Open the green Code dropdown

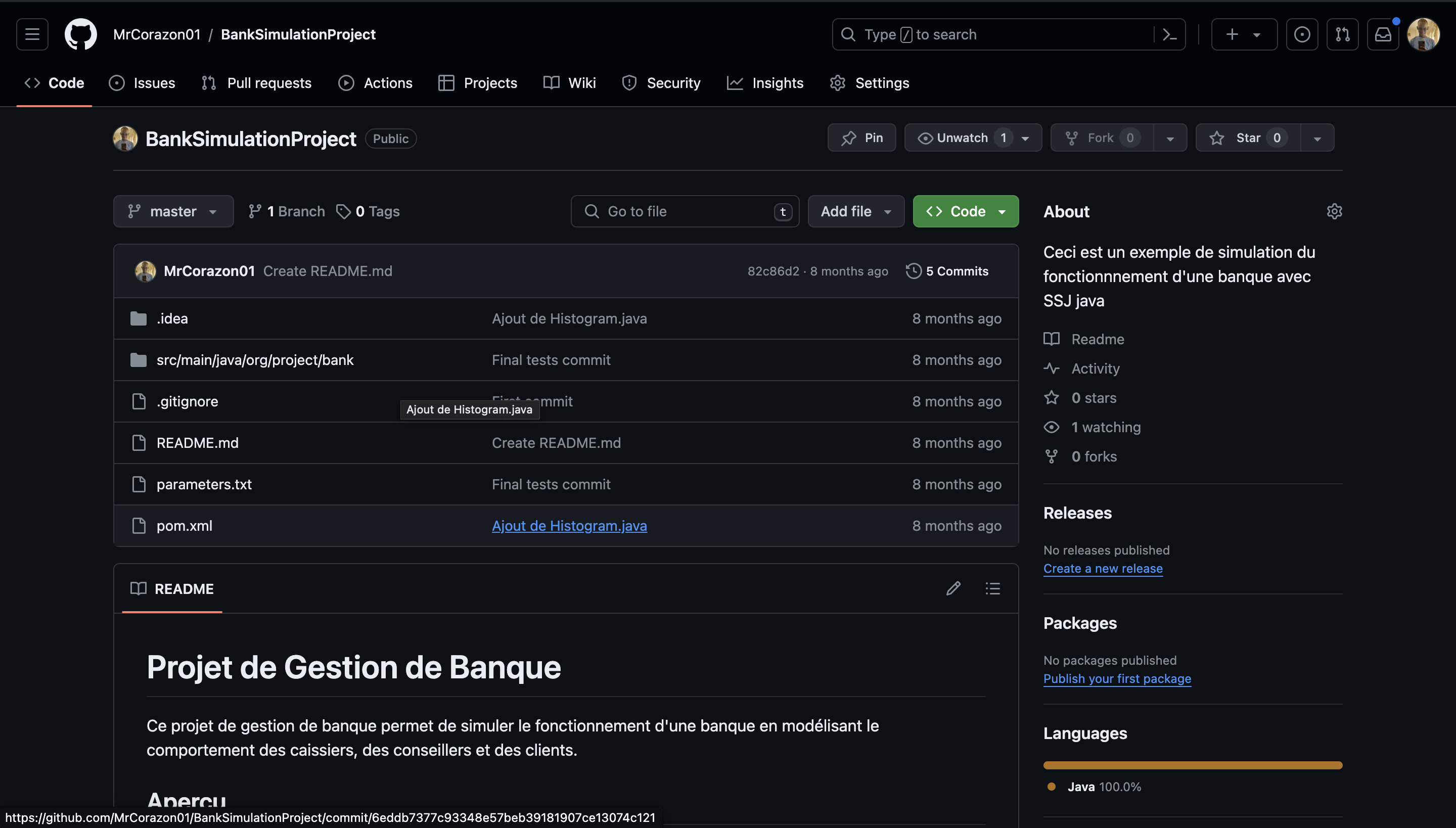tap(965, 211)
